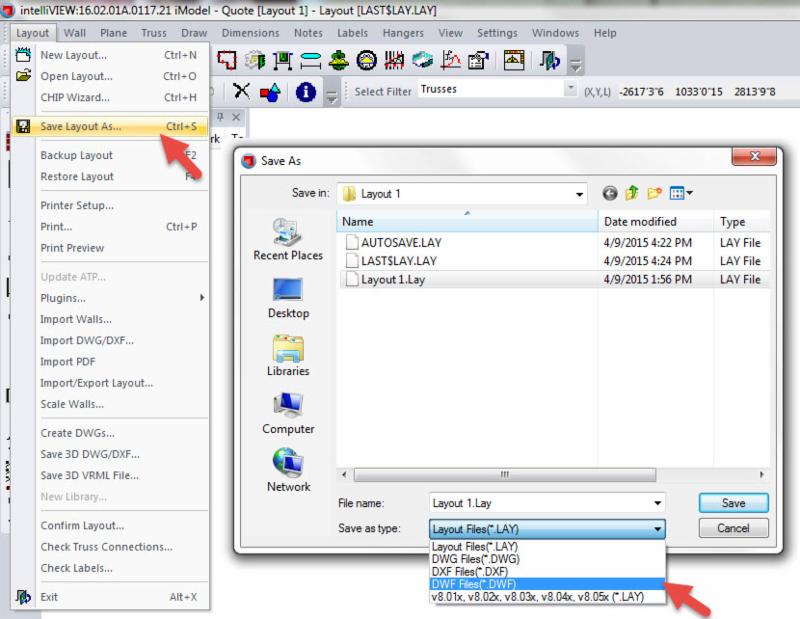The image size is (800, 619).
Task: Go up one folder level in Save As
Action: (x=632, y=193)
